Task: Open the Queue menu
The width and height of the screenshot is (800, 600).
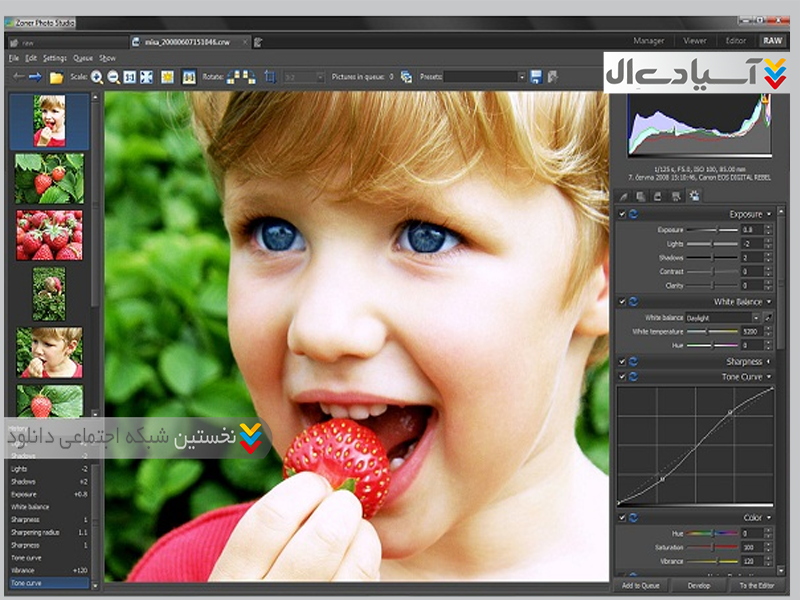Action: pyautogui.click(x=83, y=58)
